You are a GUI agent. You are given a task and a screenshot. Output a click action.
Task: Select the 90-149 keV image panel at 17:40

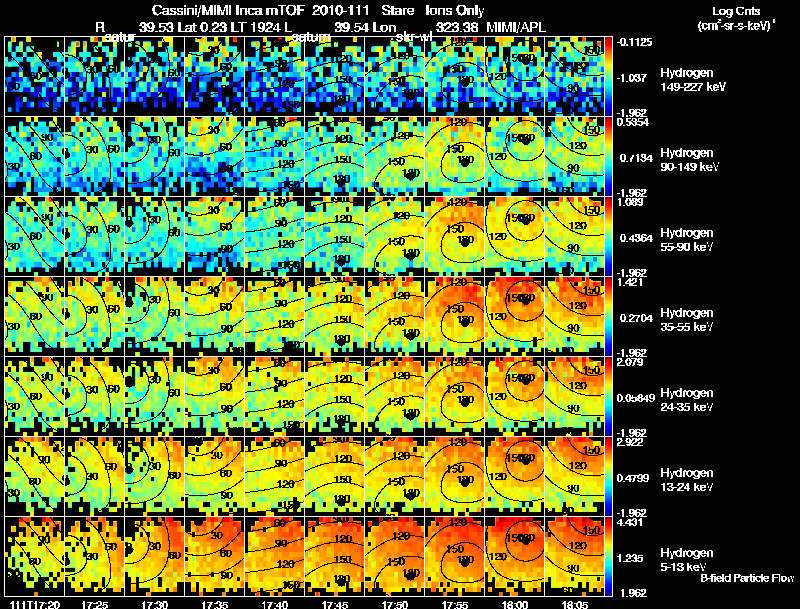click(275, 156)
